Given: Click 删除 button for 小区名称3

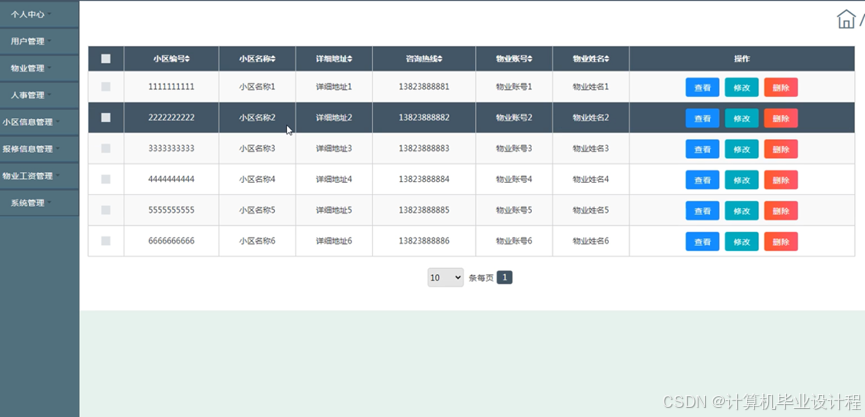Looking at the screenshot, I should [x=781, y=149].
